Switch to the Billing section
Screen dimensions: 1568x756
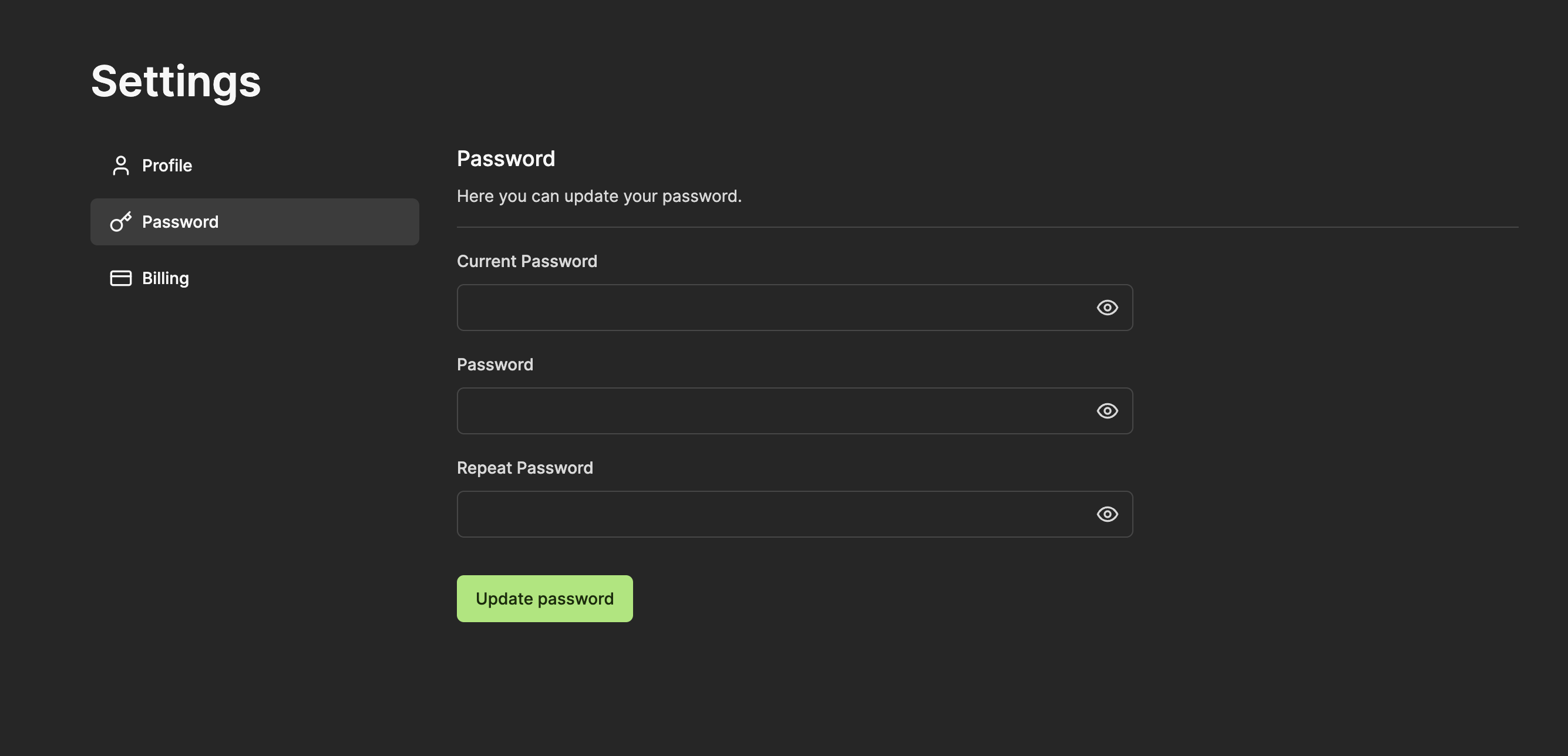tap(166, 278)
